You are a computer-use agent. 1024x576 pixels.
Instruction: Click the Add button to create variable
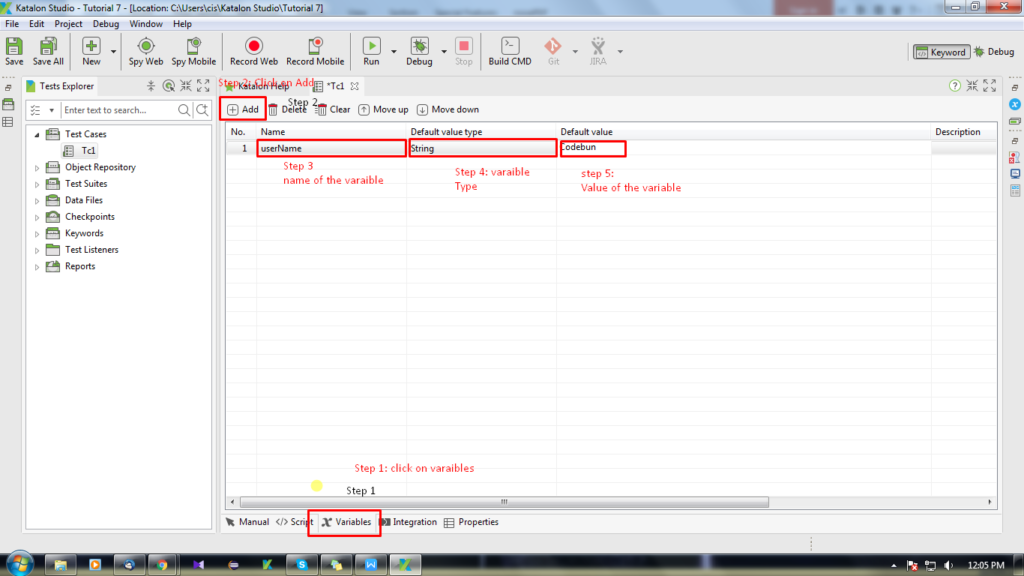(x=242, y=108)
